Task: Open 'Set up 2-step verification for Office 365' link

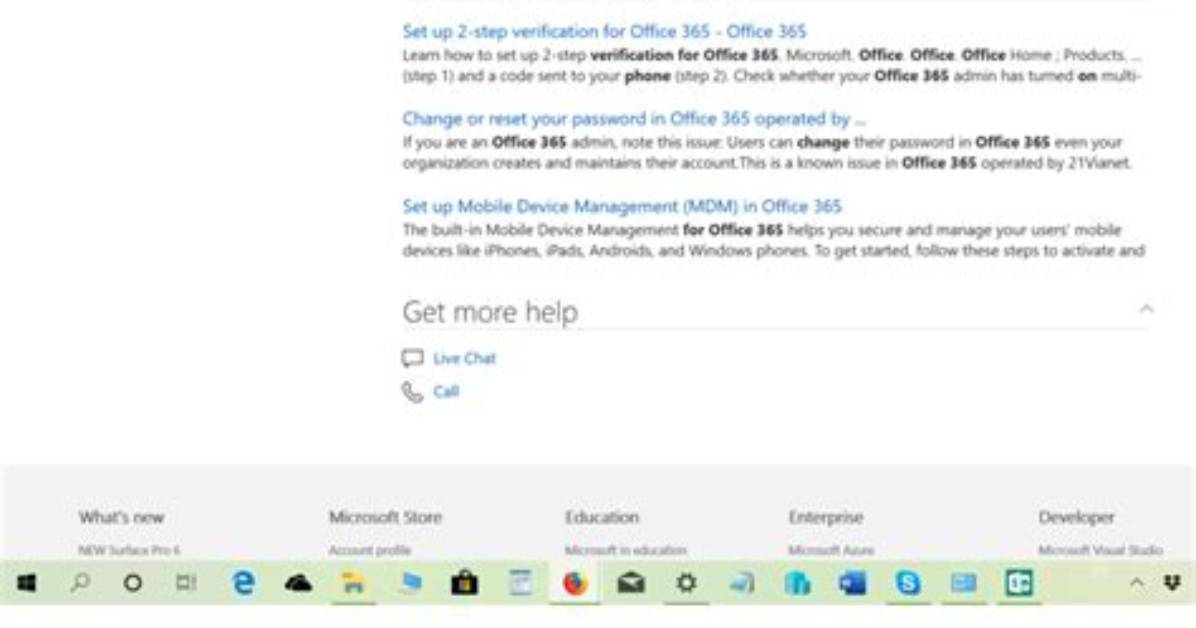Action: (604, 31)
